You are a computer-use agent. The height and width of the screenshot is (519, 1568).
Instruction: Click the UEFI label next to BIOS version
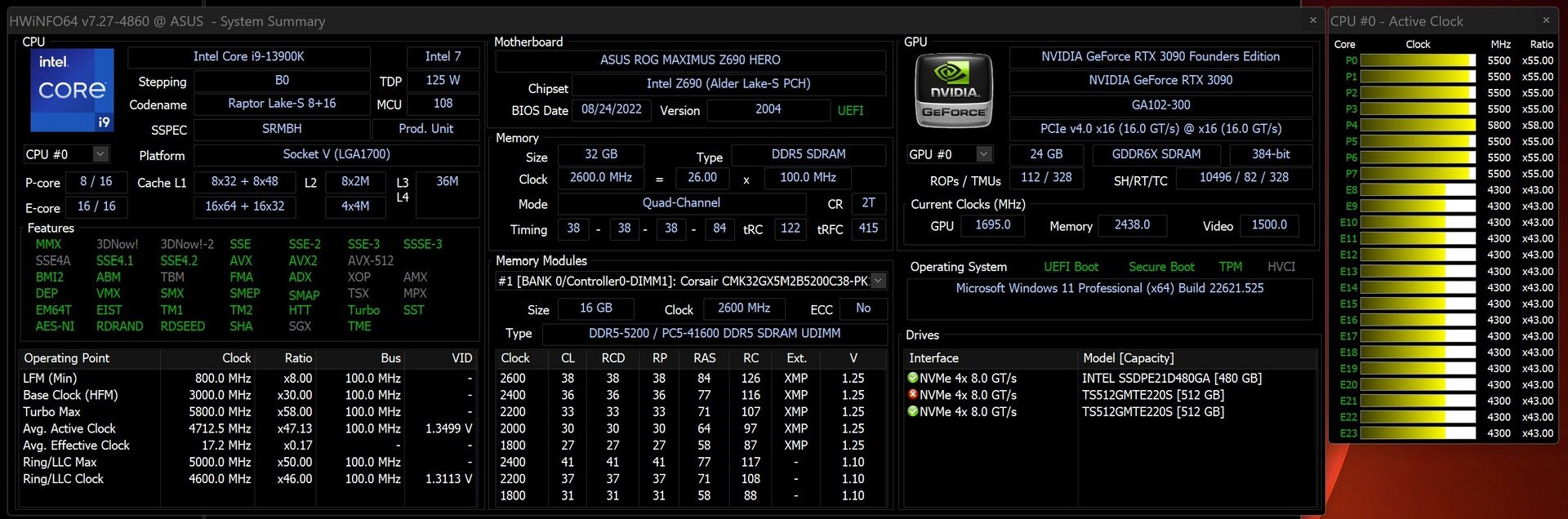coord(850,110)
